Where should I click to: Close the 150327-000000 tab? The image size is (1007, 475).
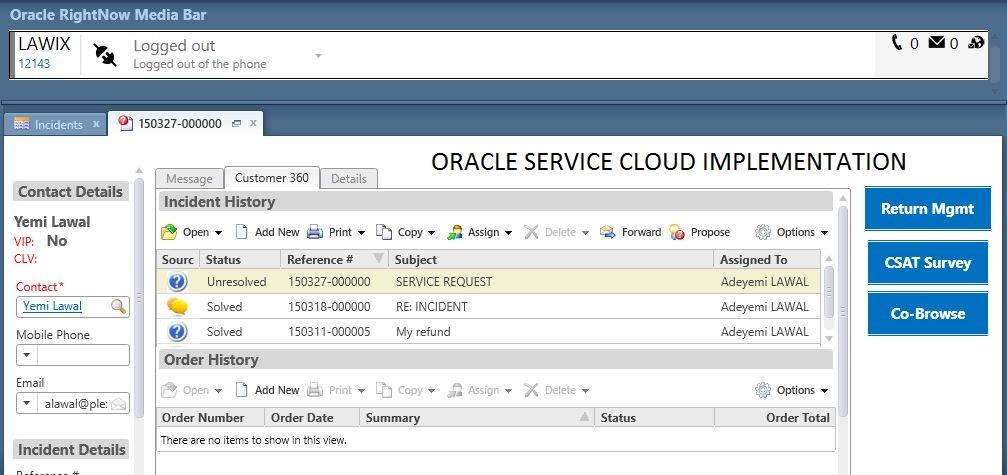tap(253, 124)
